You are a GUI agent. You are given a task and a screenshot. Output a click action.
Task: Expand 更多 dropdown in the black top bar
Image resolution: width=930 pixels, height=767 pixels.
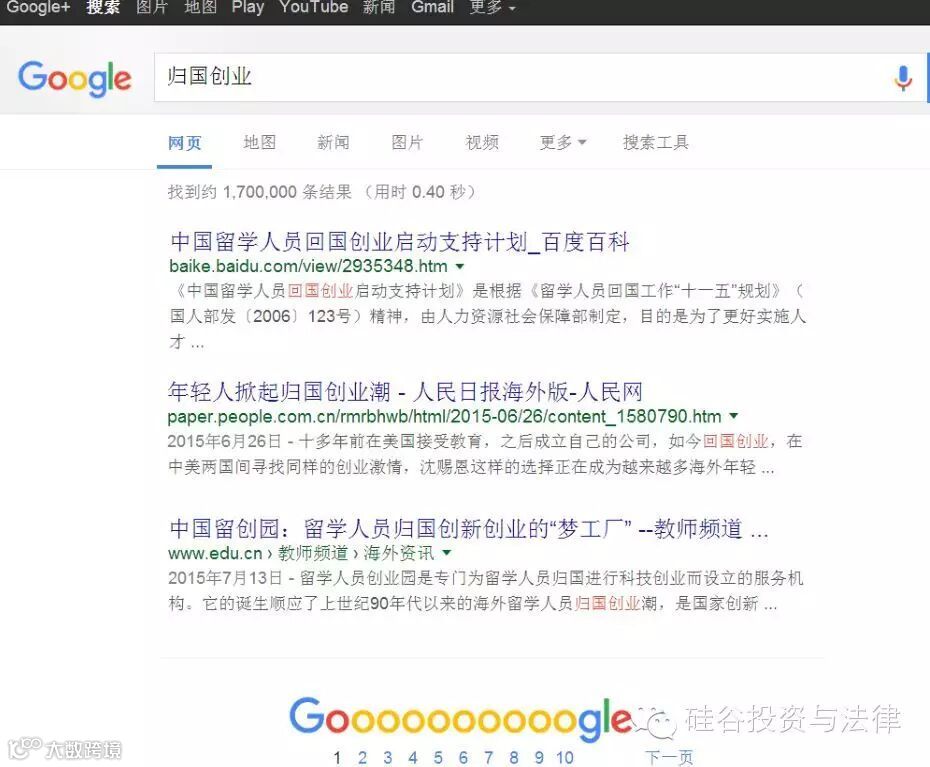pos(492,8)
